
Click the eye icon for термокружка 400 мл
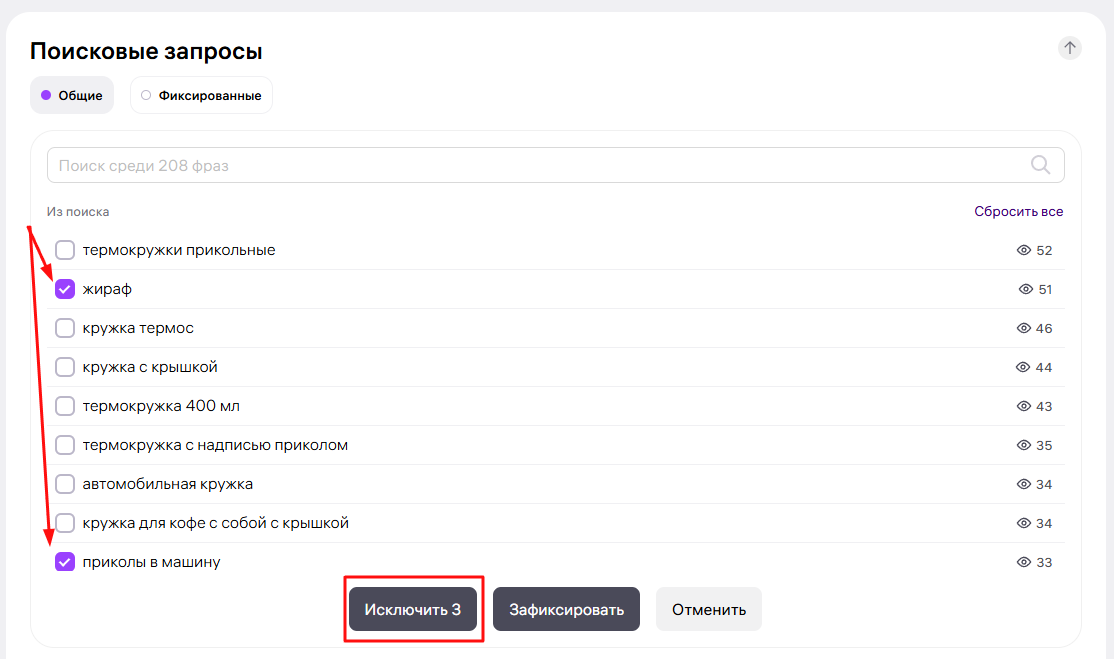pyautogui.click(x=1023, y=406)
